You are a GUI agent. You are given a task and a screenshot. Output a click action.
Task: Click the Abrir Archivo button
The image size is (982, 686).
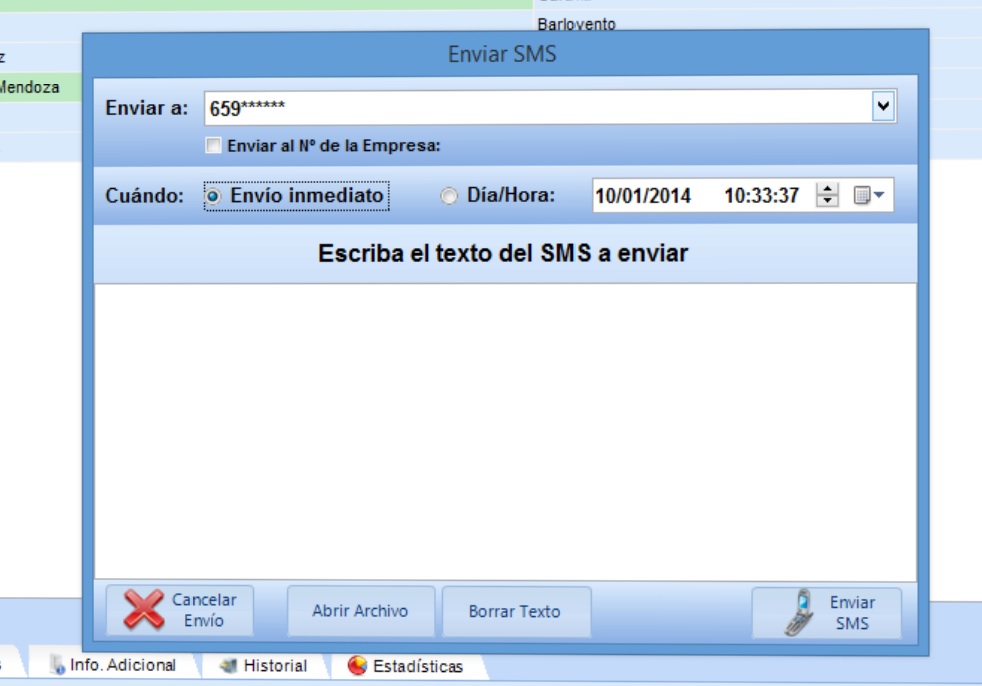(361, 611)
